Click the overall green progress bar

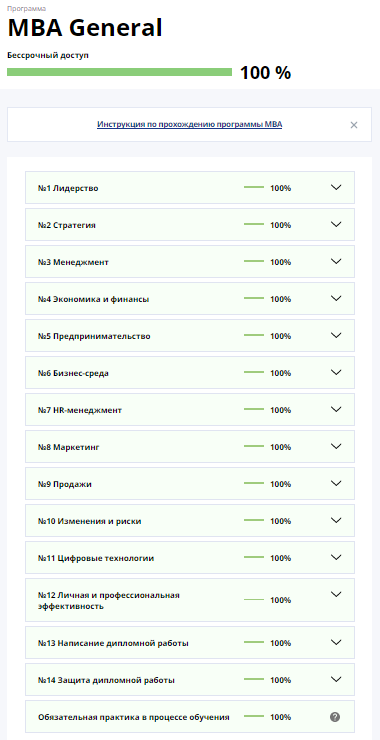pyautogui.click(x=119, y=72)
